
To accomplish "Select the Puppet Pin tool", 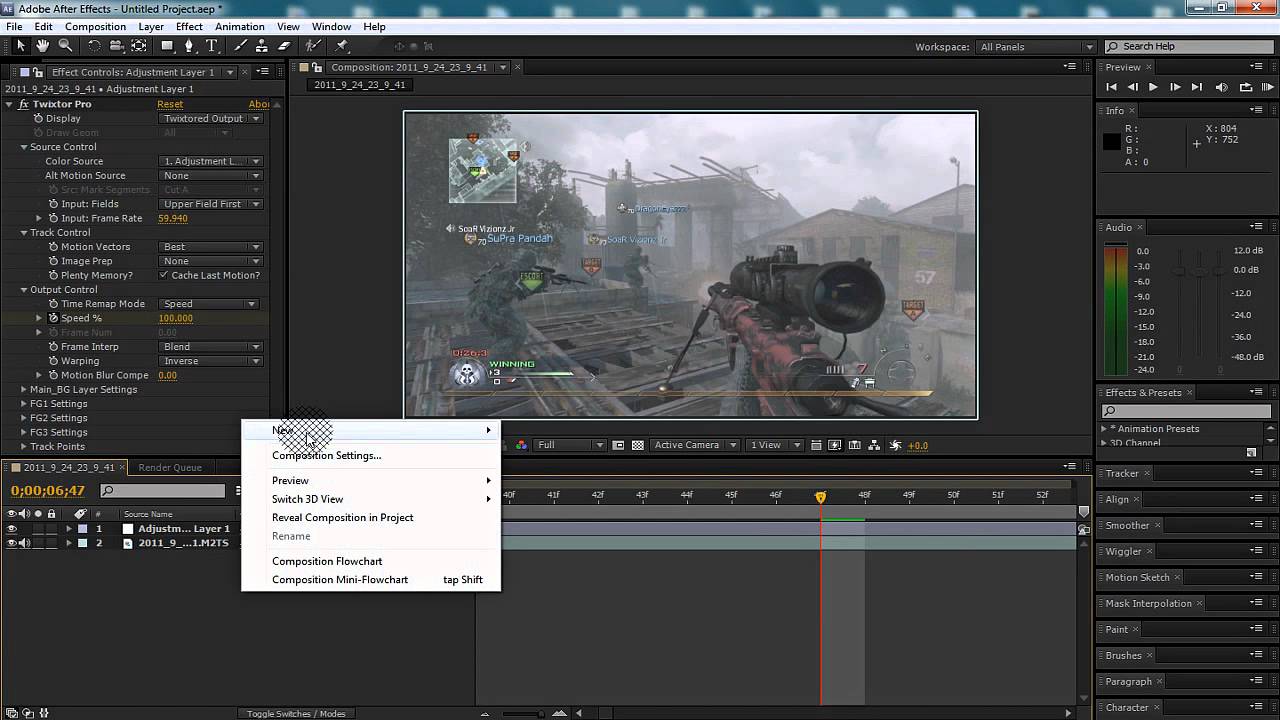I will [x=342, y=46].
